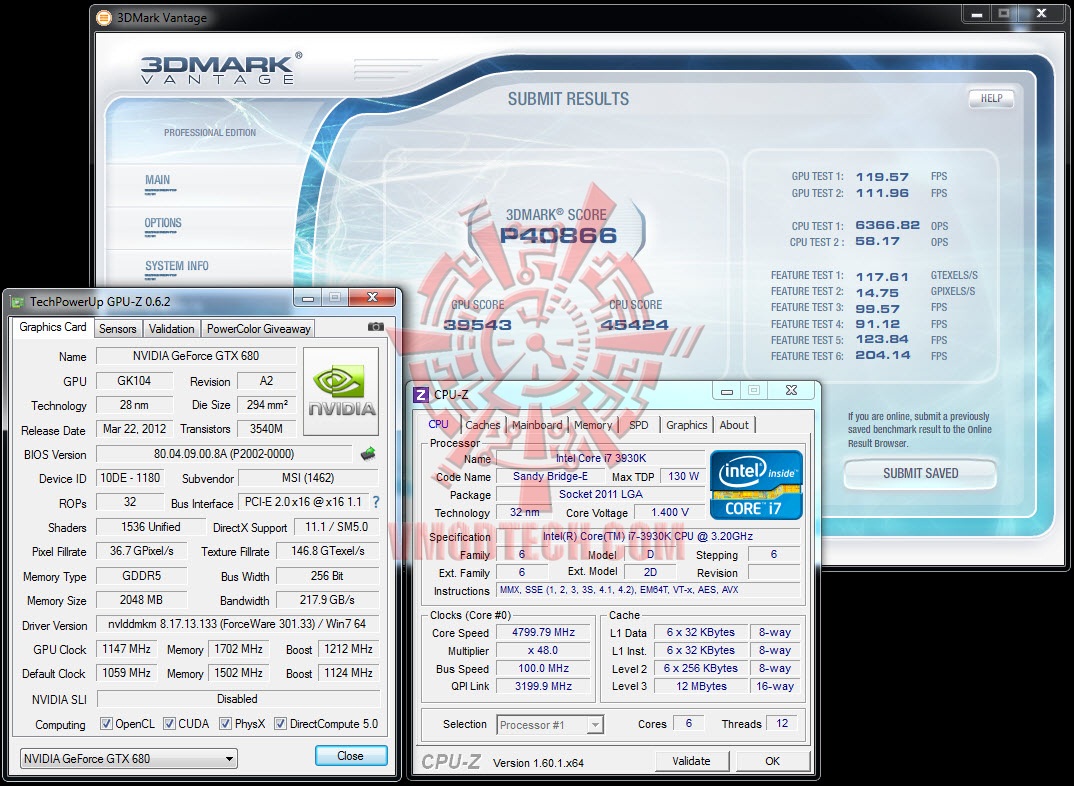Click the Memory Size value 2048 MB

141,600
